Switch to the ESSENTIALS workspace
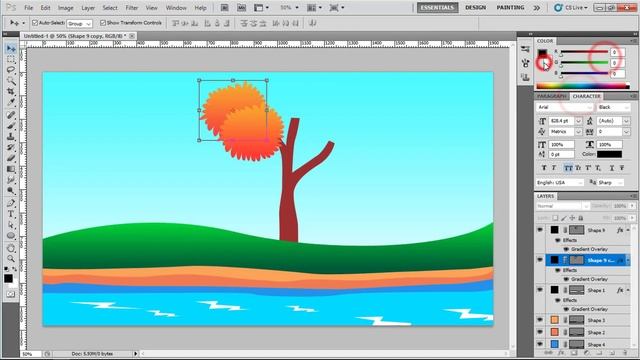The image size is (640, 360). 437,8
